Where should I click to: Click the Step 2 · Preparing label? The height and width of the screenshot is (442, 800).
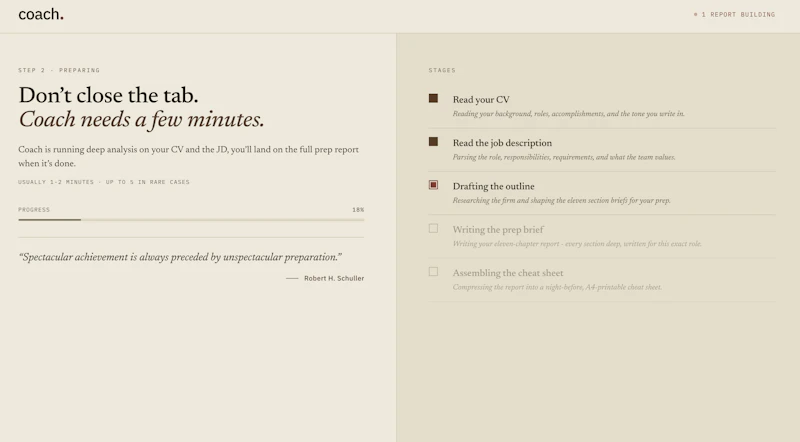(x=59, y=70)
